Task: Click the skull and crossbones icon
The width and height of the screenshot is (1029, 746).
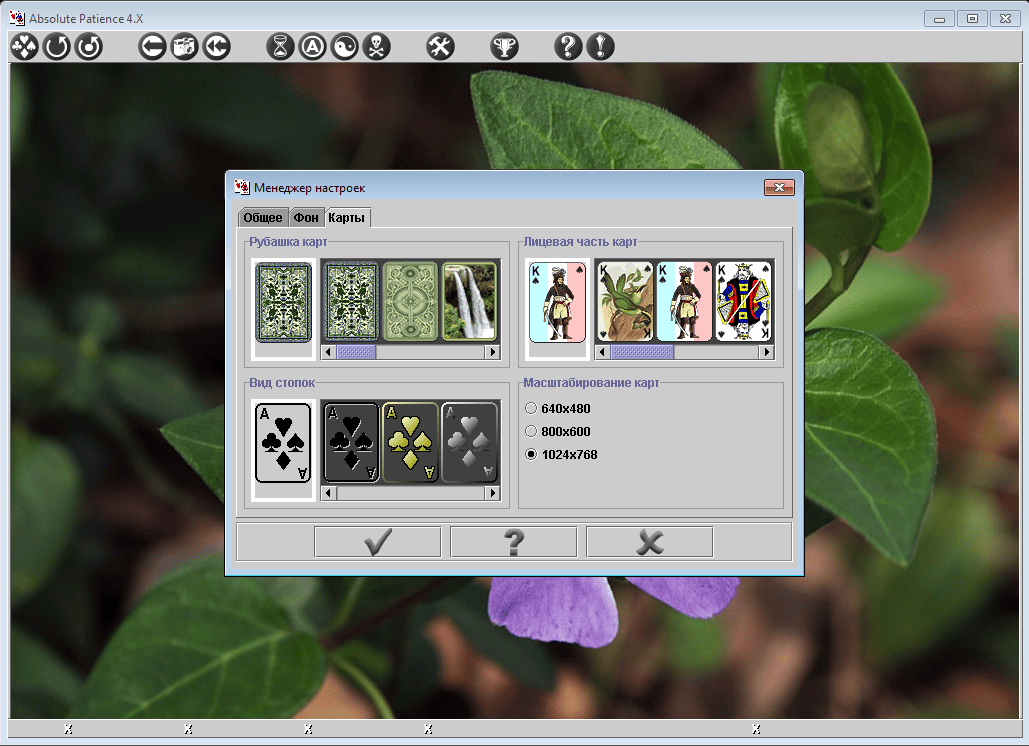Action: coord(376,46)
